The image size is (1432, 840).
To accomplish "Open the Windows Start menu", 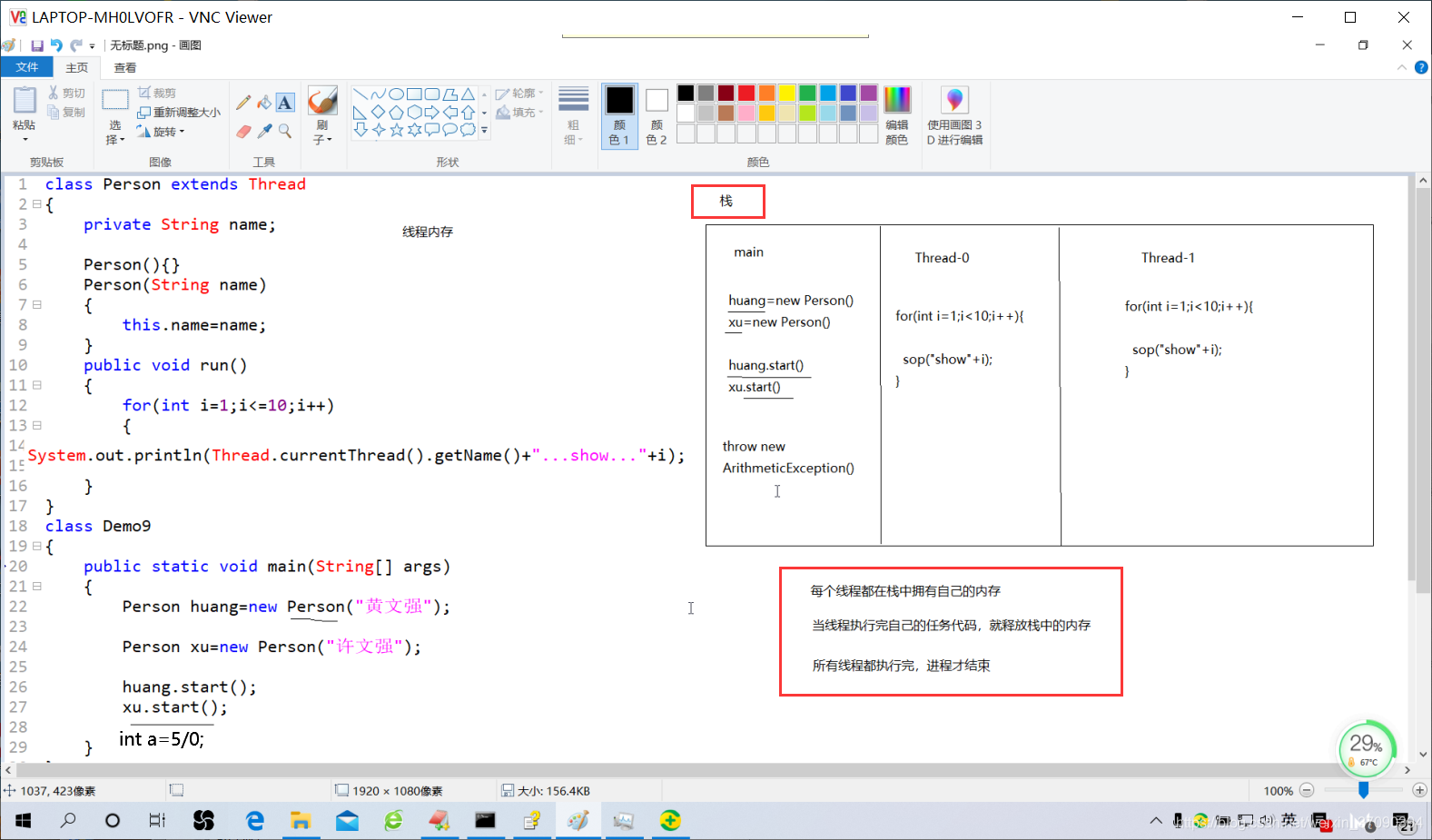I will (x=23, y=821).
